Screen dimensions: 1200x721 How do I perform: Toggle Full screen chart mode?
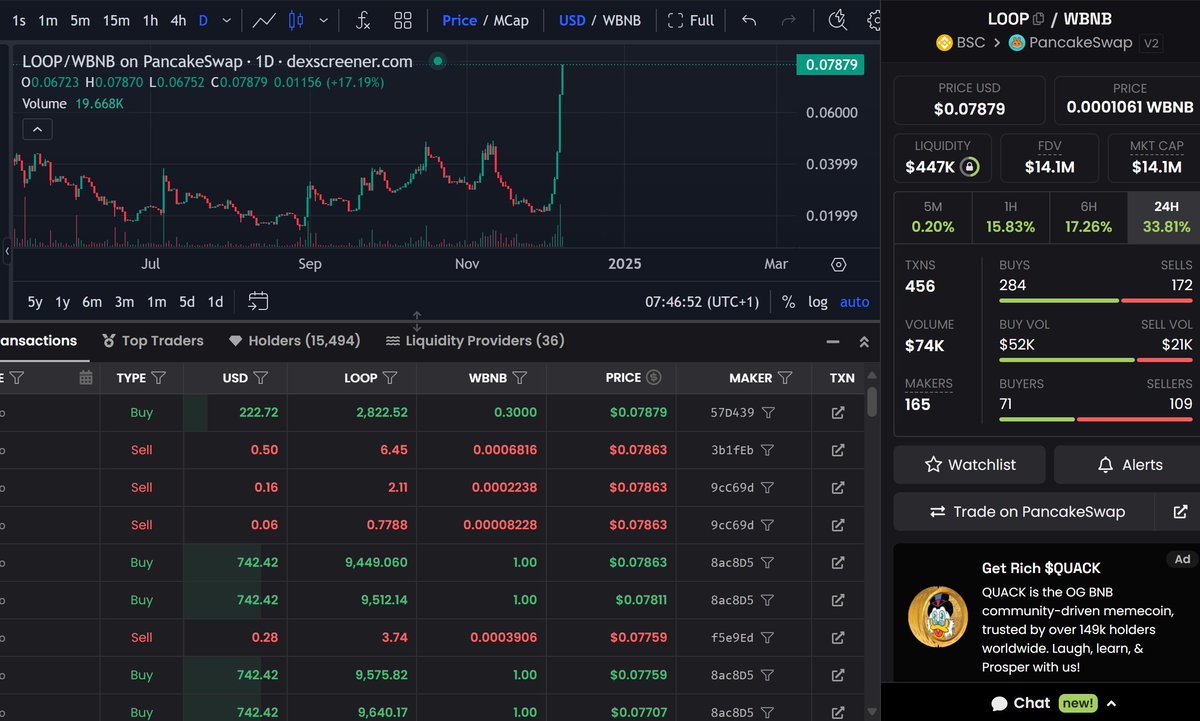tap(691, 20)
